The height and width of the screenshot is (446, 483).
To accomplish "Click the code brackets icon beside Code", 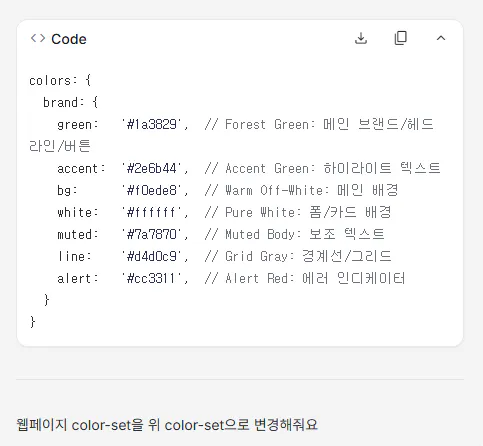I will [38, 38].
